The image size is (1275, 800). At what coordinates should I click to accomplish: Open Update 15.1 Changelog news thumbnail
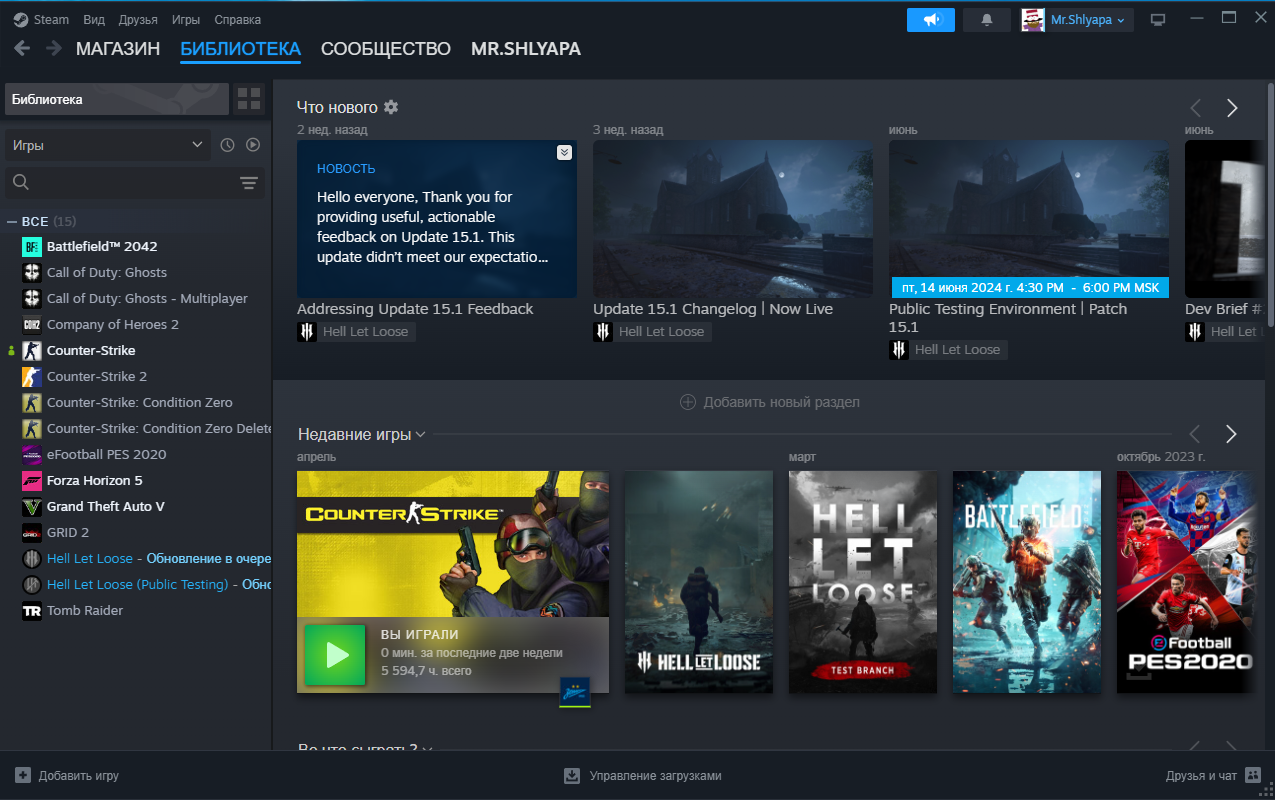pyautogui.click(x=733, y=219)
